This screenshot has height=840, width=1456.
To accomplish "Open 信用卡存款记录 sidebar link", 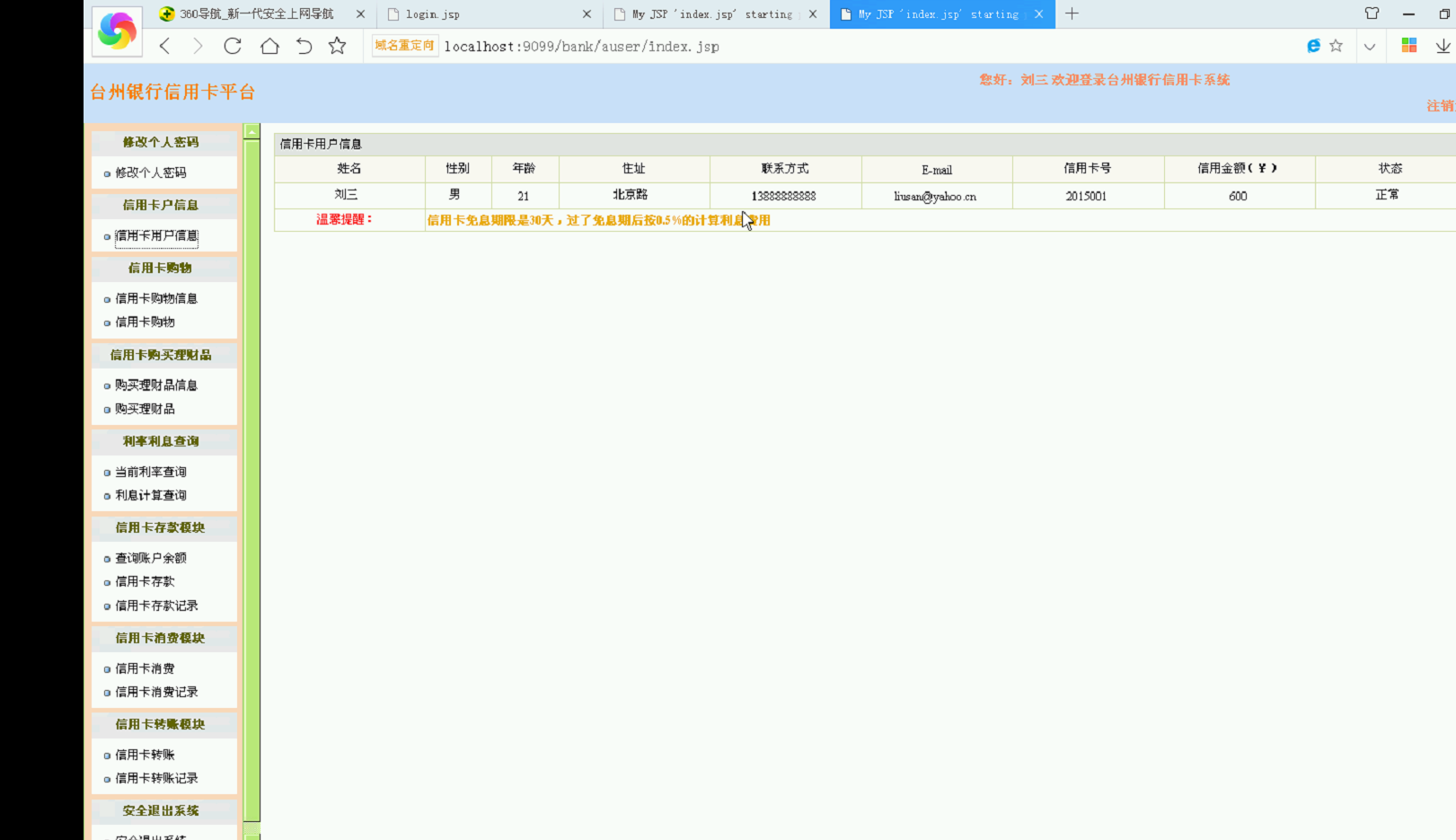I will coord(156,606).
